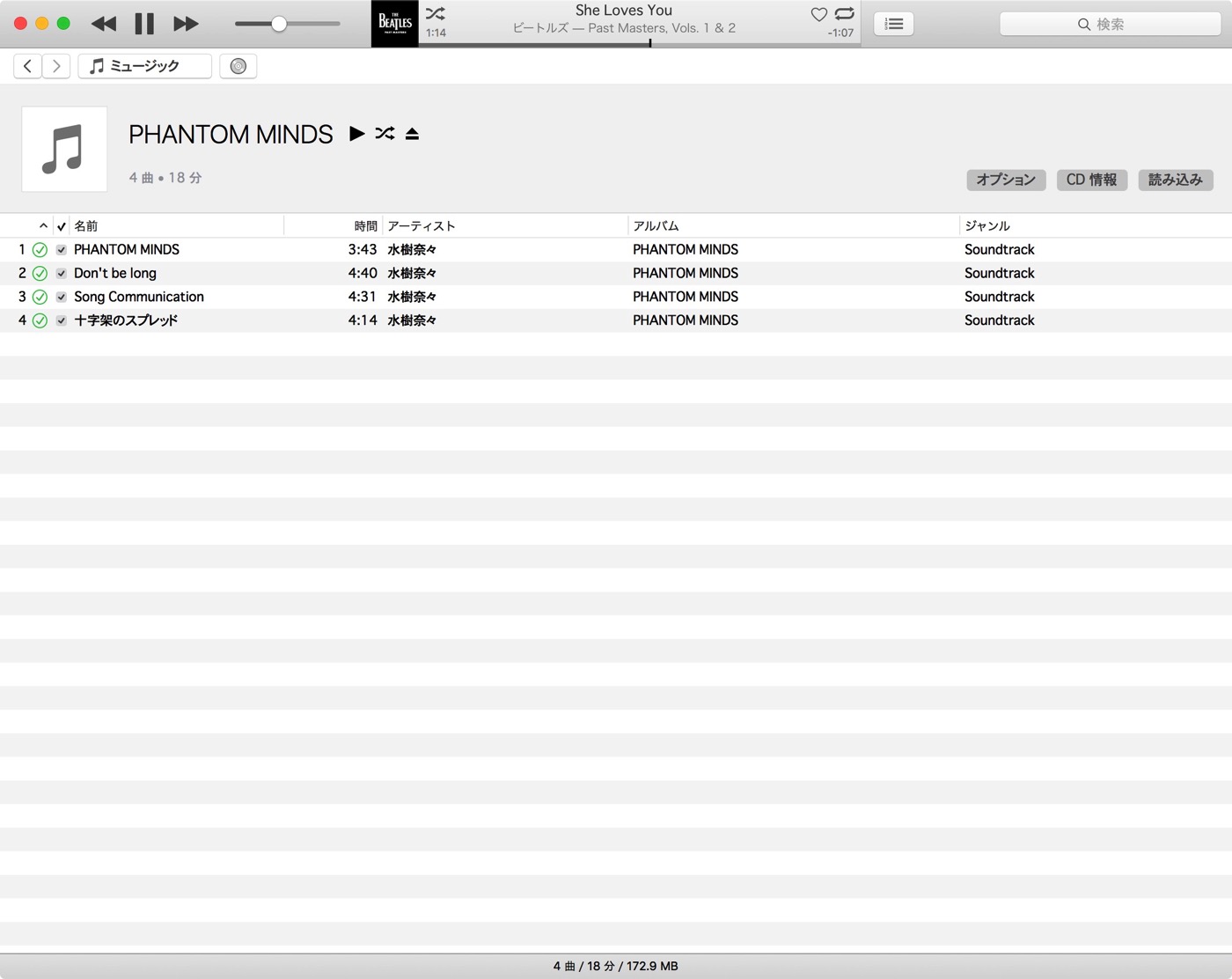The width and height of the screenshot is (1232, 979).
Task: Adjust the volume slider knob
Action: (x=279, y=24)
